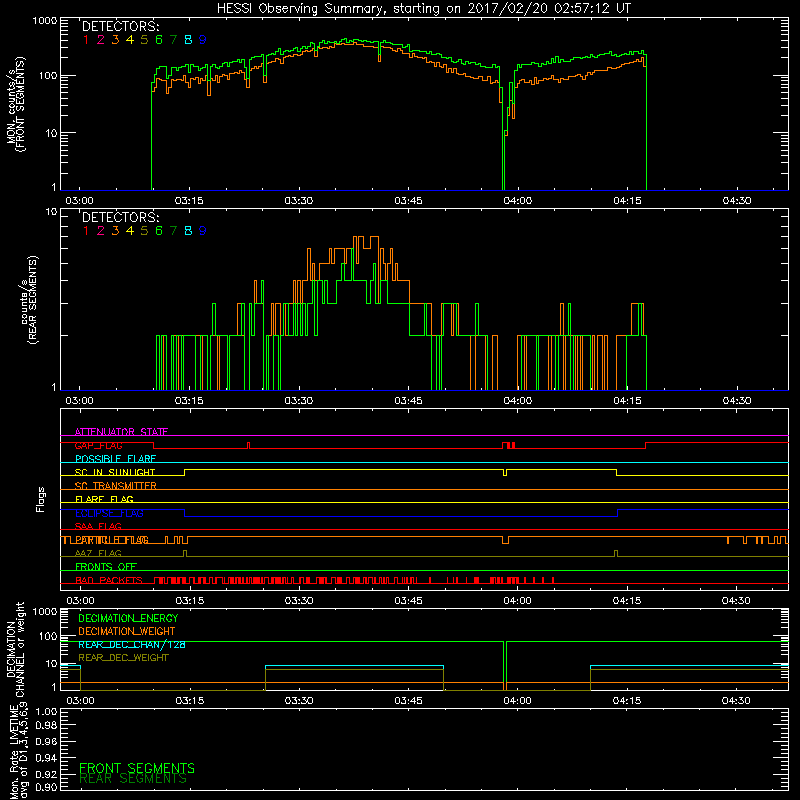Click the PARTICLE_FLAG label
The width and height of the screenshot is (800, 800).
[112, 540]
